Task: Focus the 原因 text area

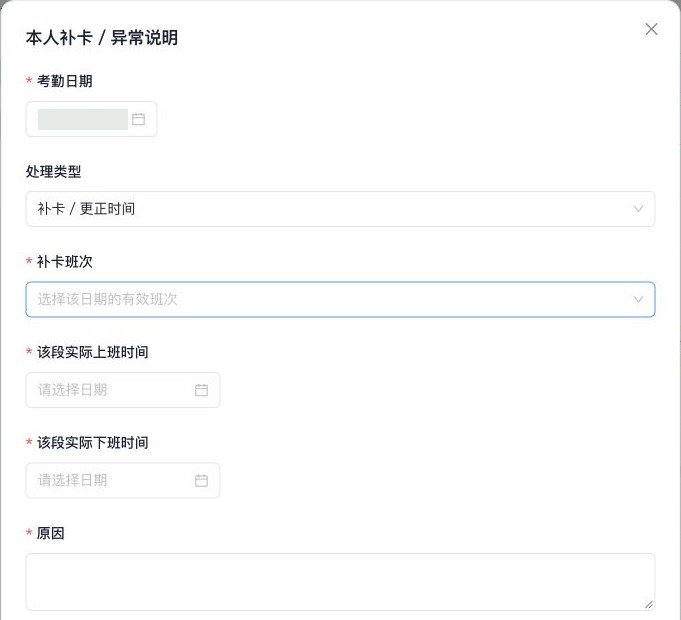Action: point(340,582)
